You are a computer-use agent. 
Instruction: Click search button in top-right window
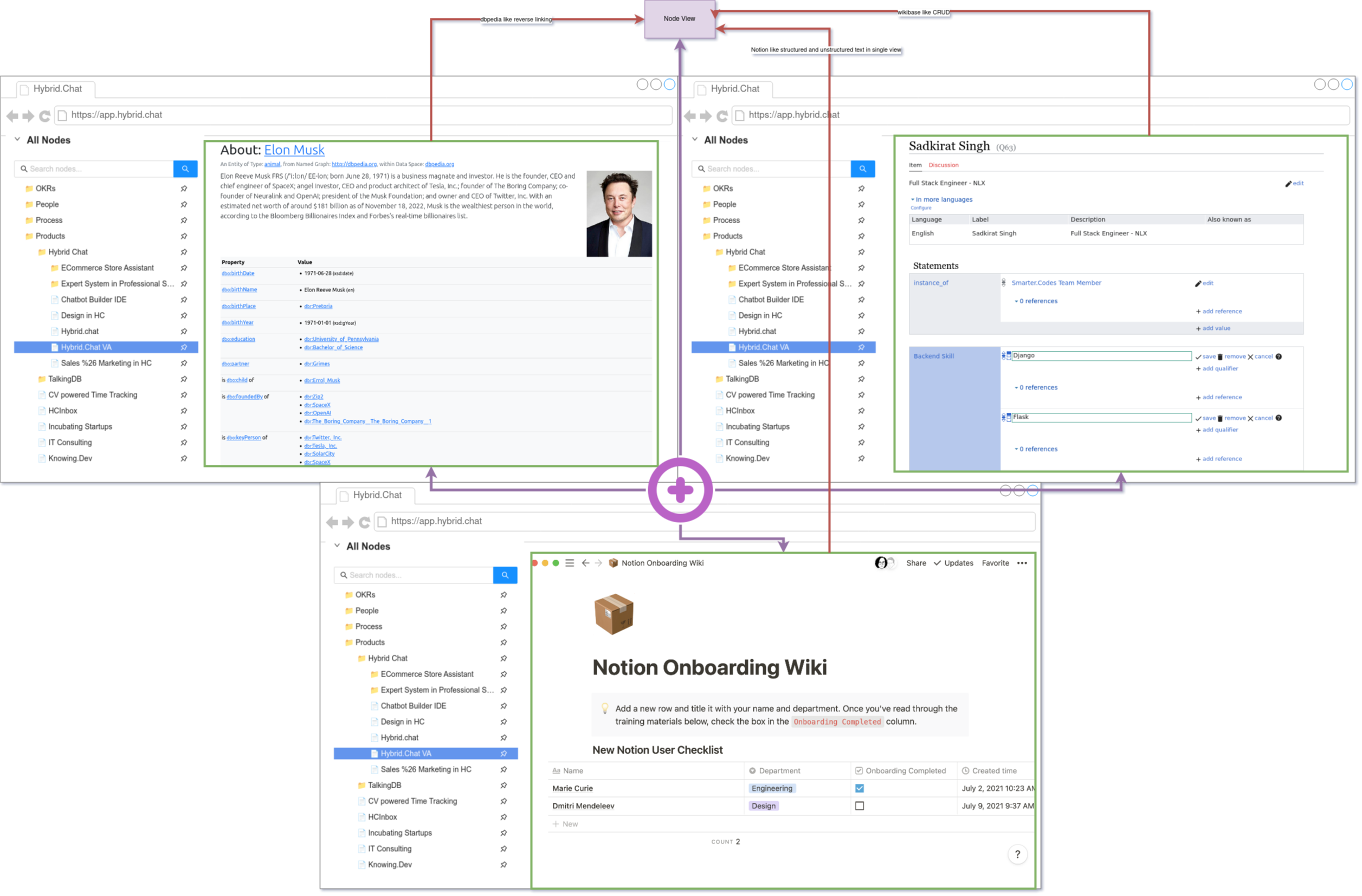pyautogui.click(x=863, y=169)
